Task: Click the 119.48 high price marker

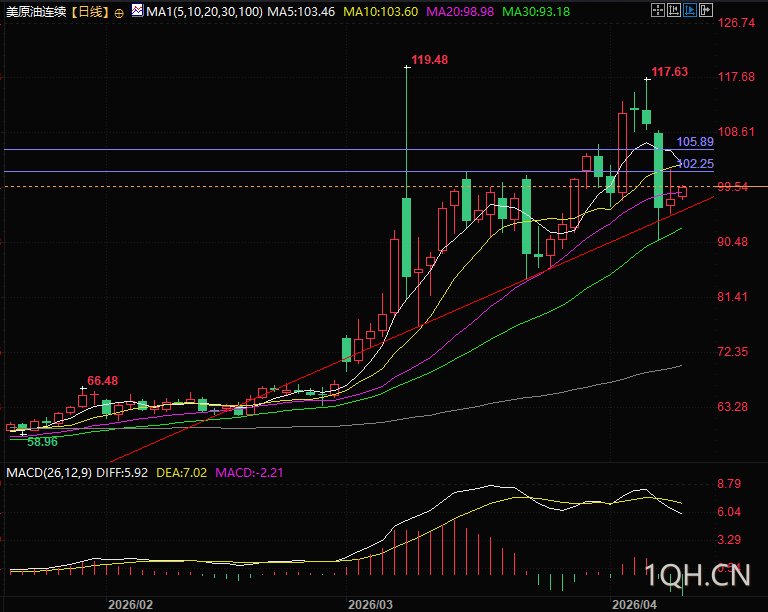Action: pos(429,60)
